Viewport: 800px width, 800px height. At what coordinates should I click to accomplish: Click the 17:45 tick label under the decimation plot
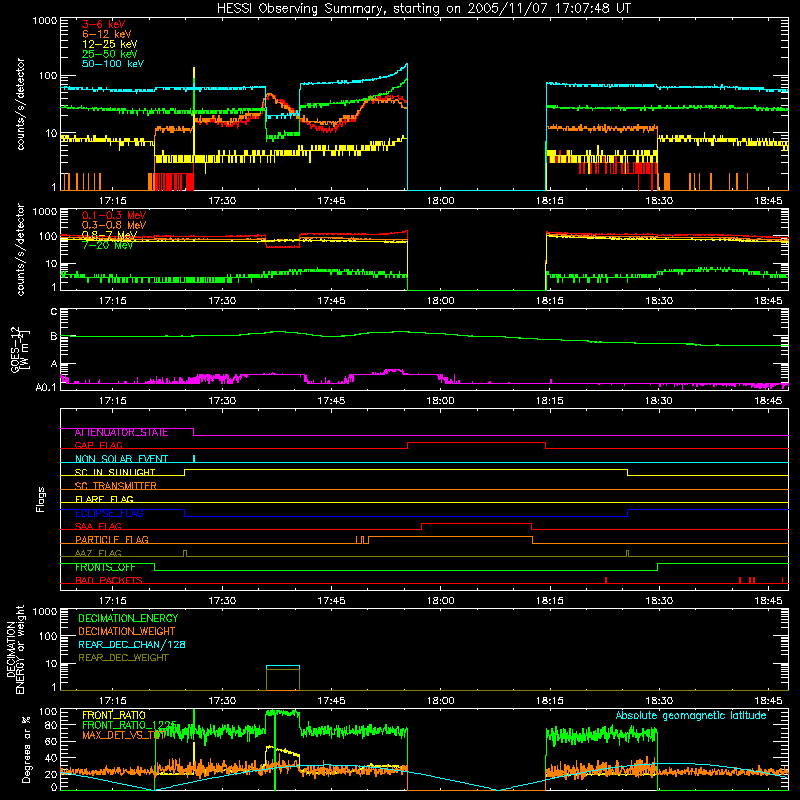click(331, 701)
